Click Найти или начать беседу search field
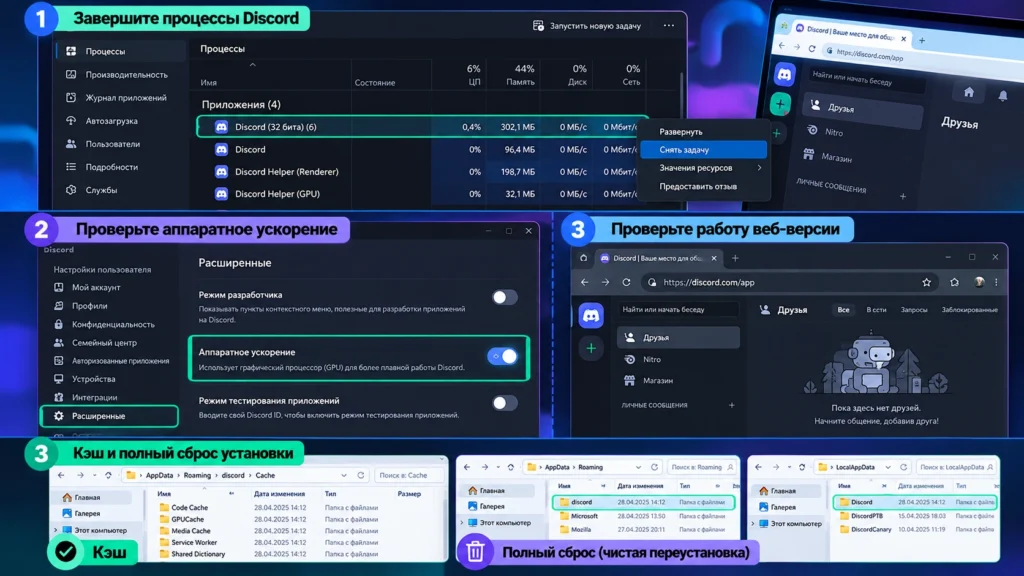 coord(678,310)
